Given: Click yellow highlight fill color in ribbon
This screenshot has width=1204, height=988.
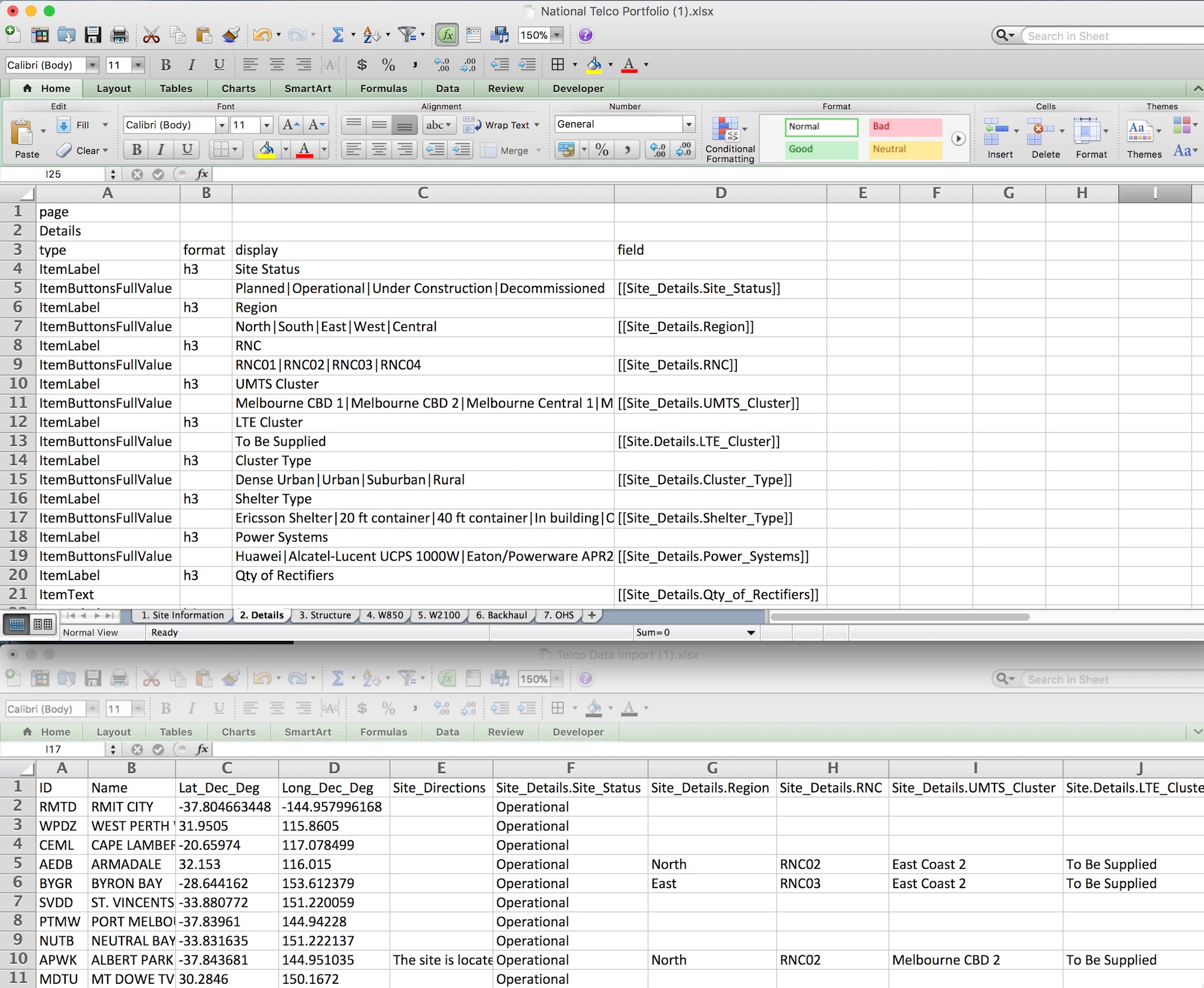Looking at the screenshot, I should coord(266,149).
